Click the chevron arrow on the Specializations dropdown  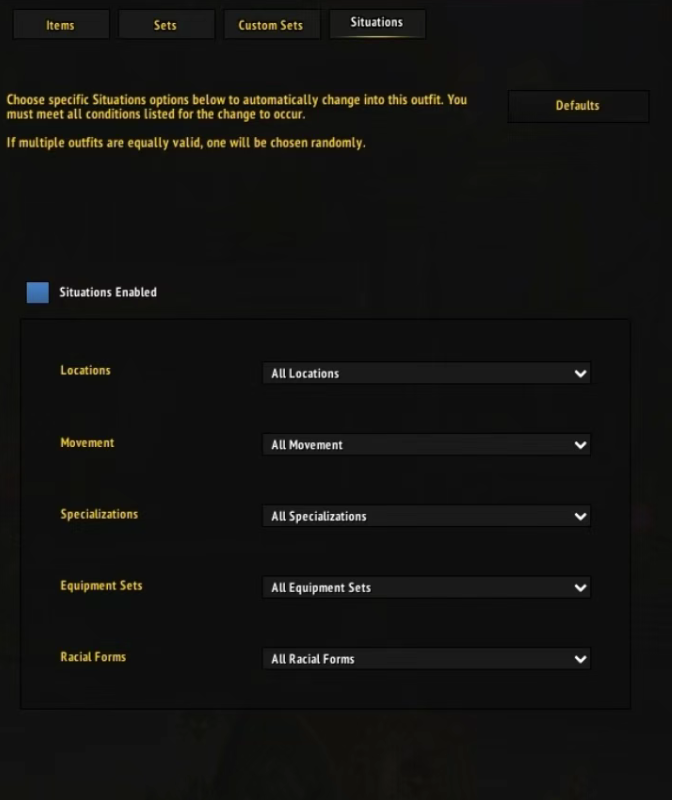tap(580, 517)
